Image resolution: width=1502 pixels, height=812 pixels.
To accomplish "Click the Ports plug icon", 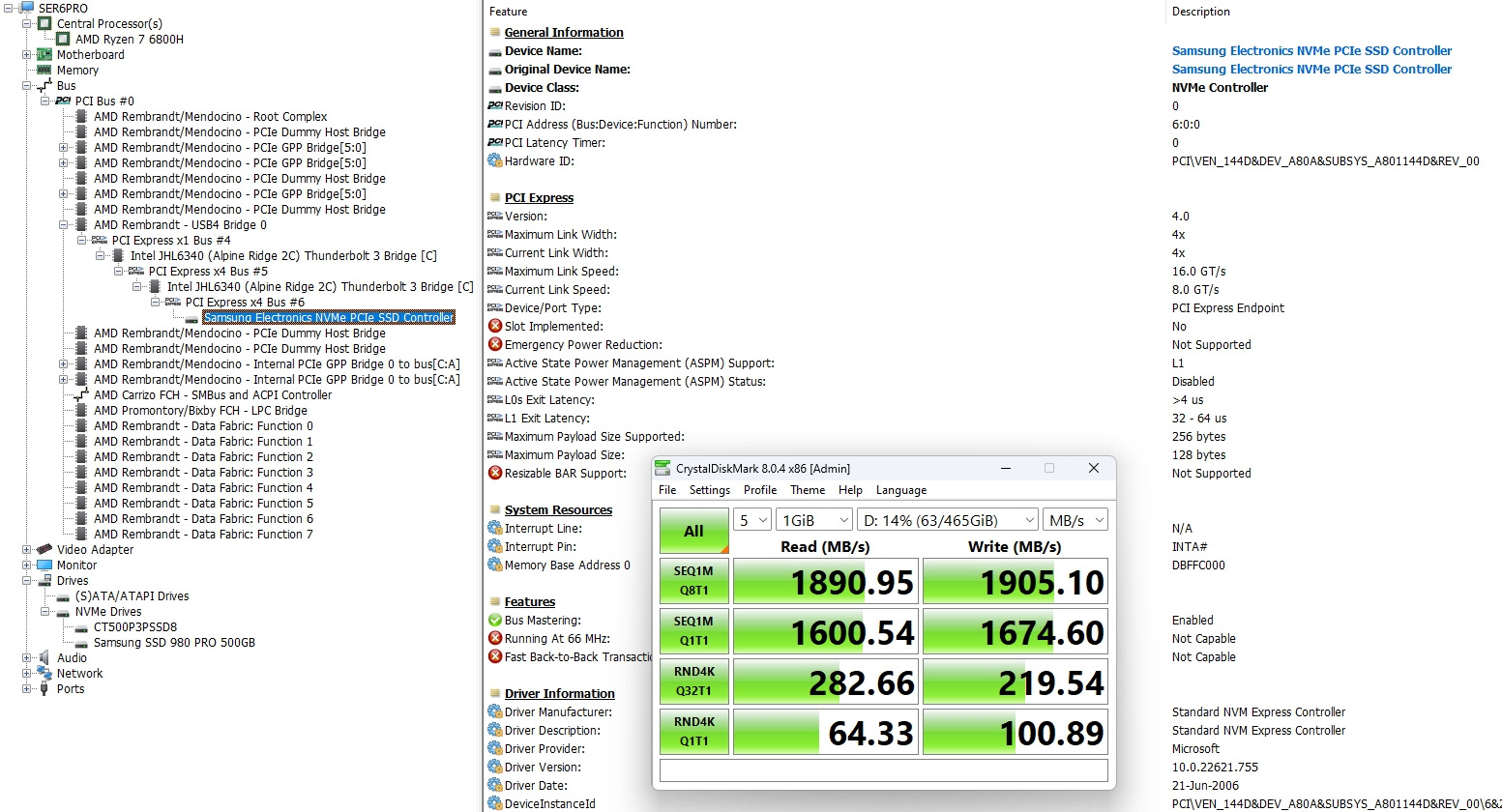I will click(x=44, y=688).
